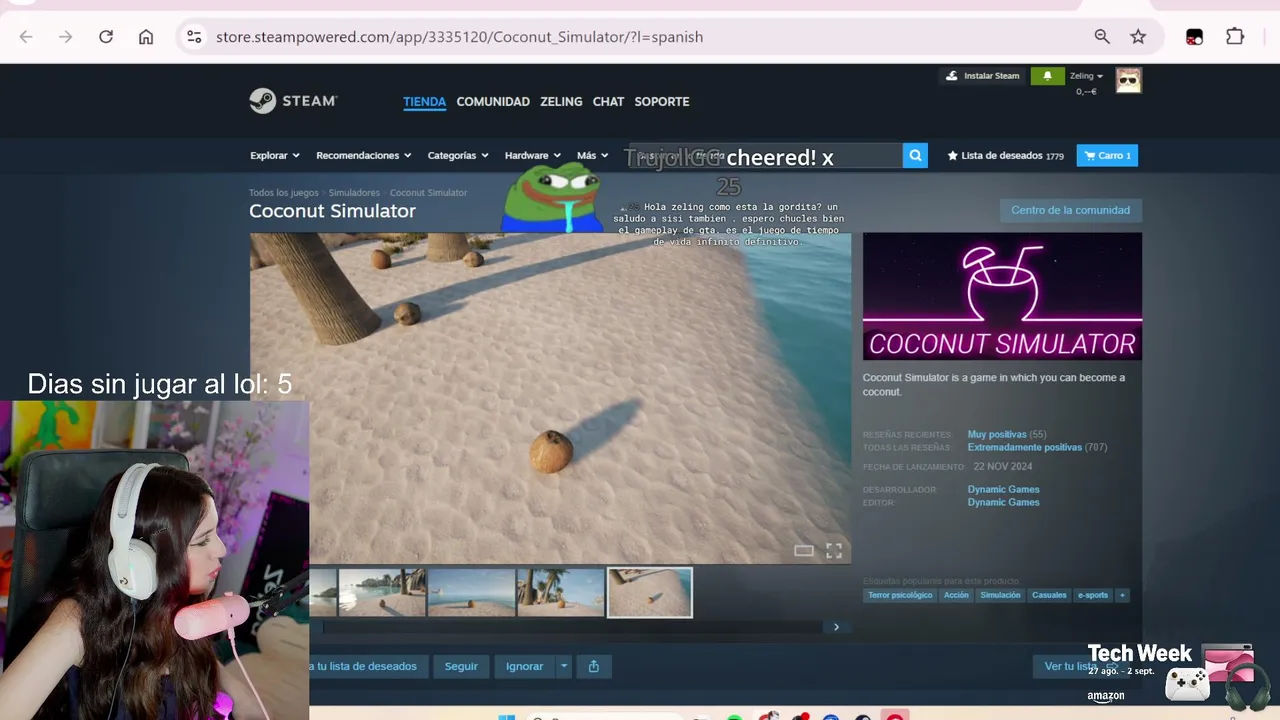Open Steam notifications bell
1280x720 pixels.
(1047, 76)
